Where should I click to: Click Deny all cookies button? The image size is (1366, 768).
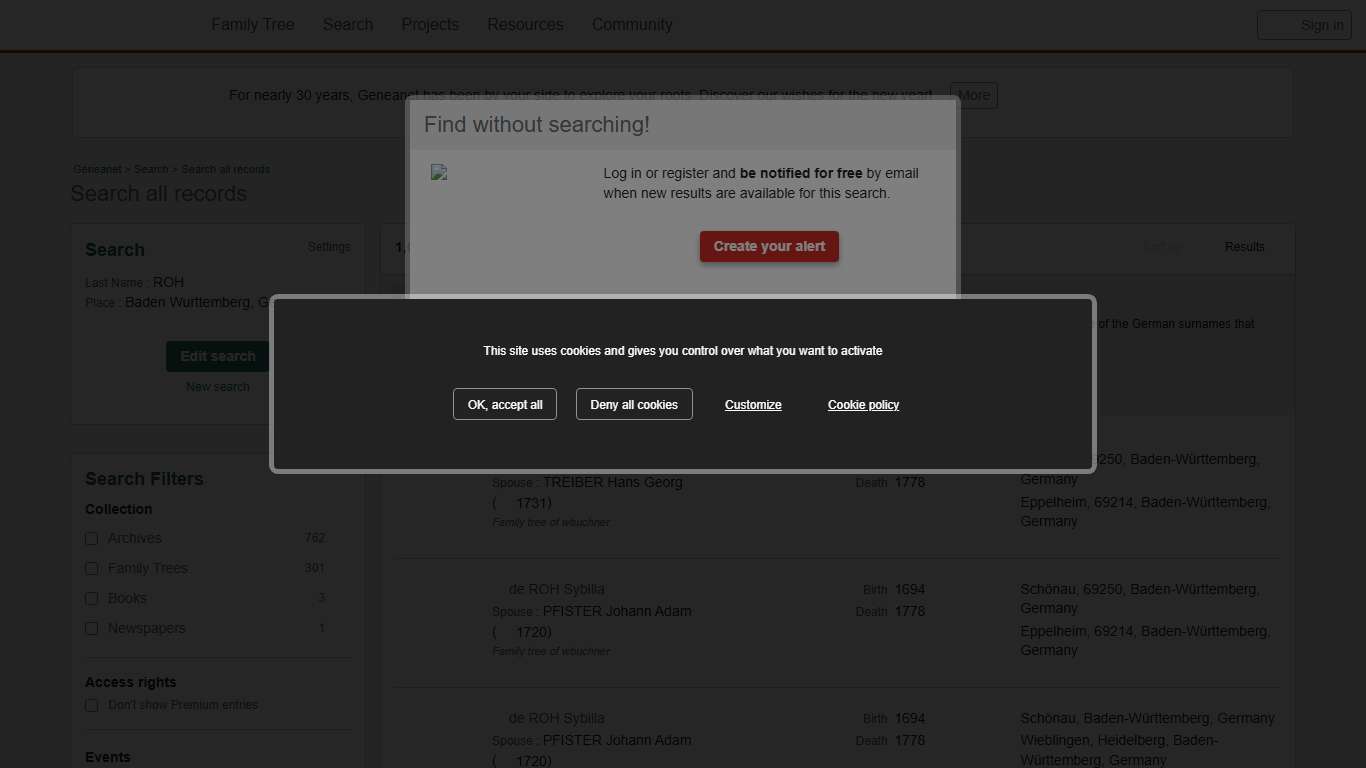634,404
